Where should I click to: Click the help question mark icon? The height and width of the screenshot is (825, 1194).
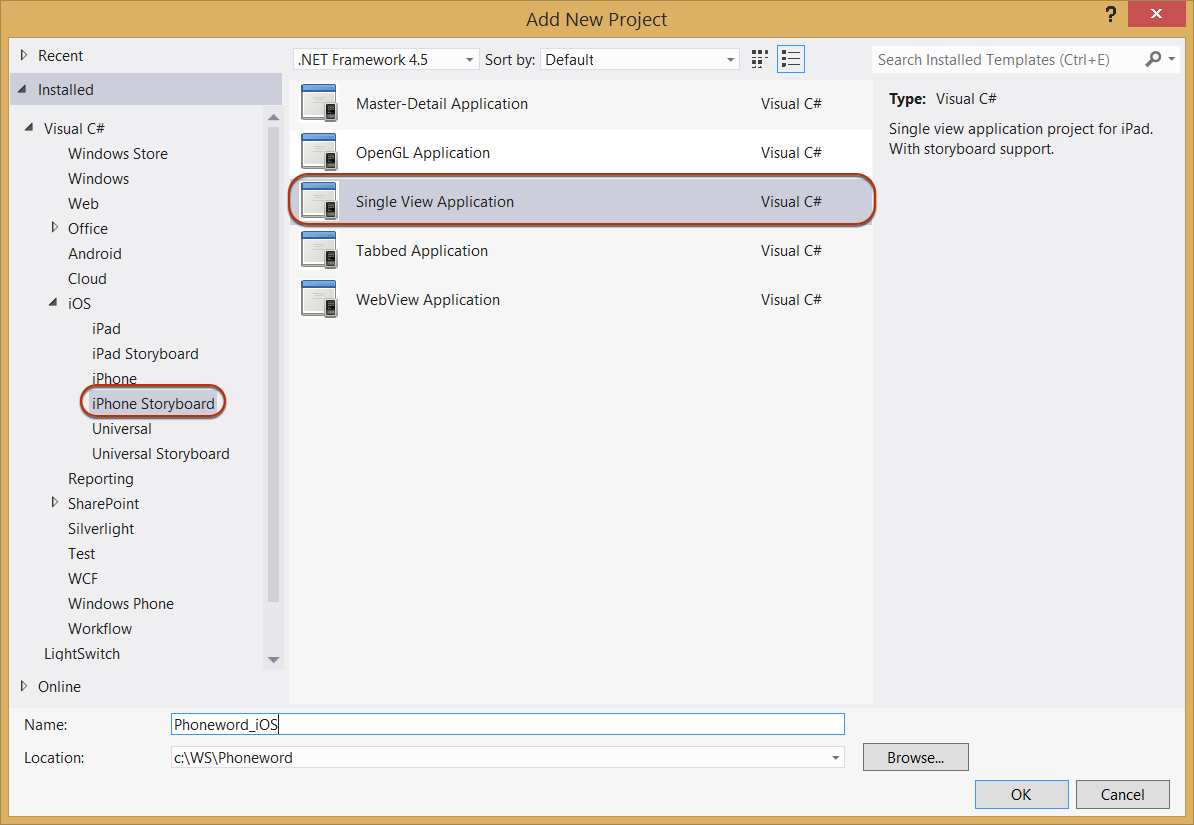[1110, 16]
